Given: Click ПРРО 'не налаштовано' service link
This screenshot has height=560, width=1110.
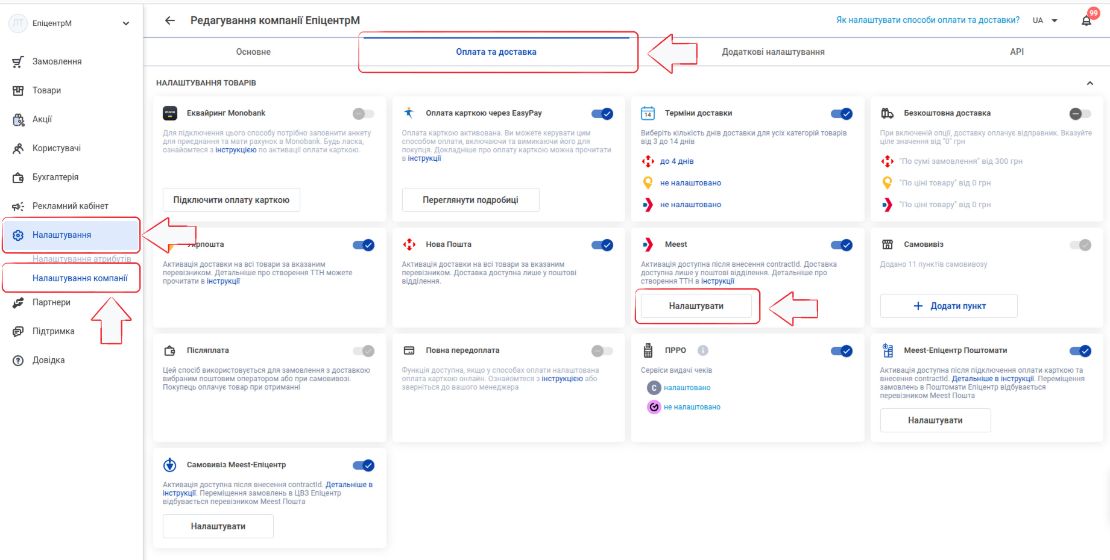Looking at the screenshot, I should point(692,407).
